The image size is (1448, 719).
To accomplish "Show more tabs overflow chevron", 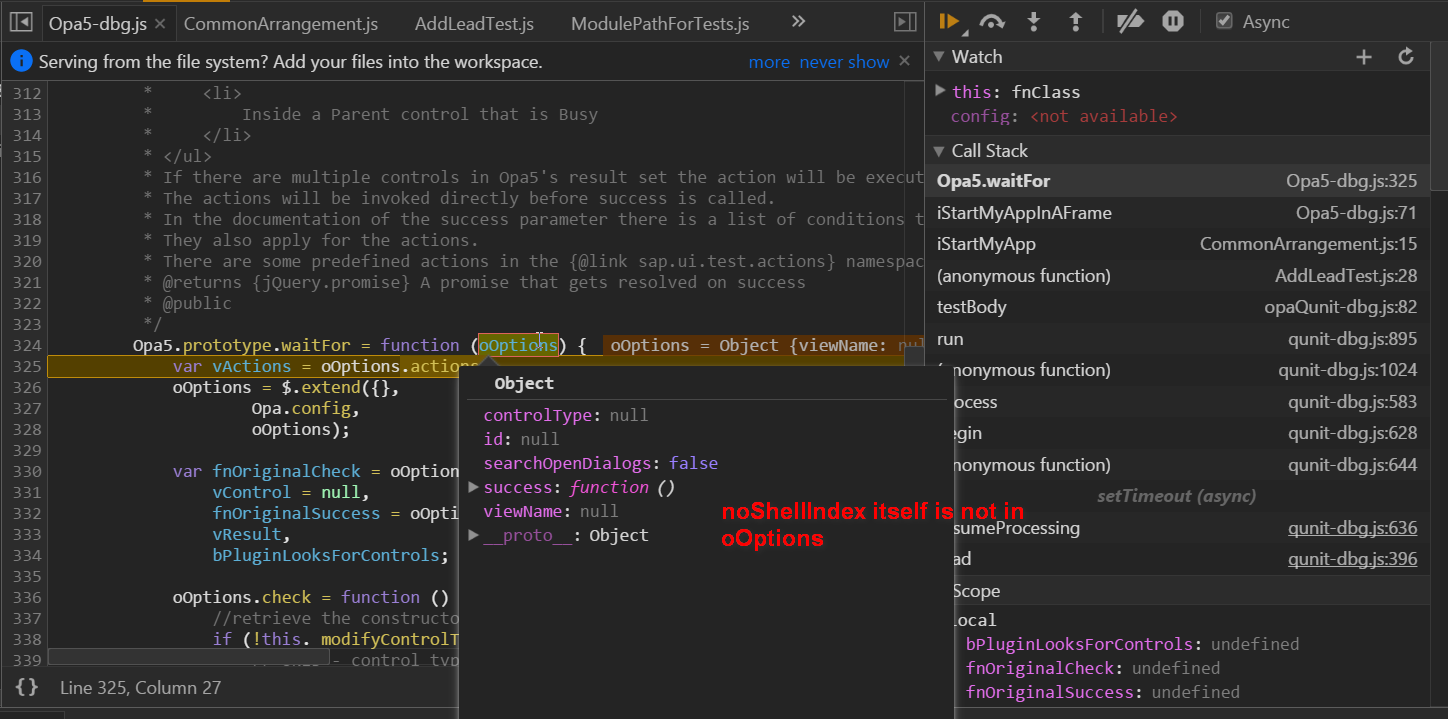I will coord(798,22).
